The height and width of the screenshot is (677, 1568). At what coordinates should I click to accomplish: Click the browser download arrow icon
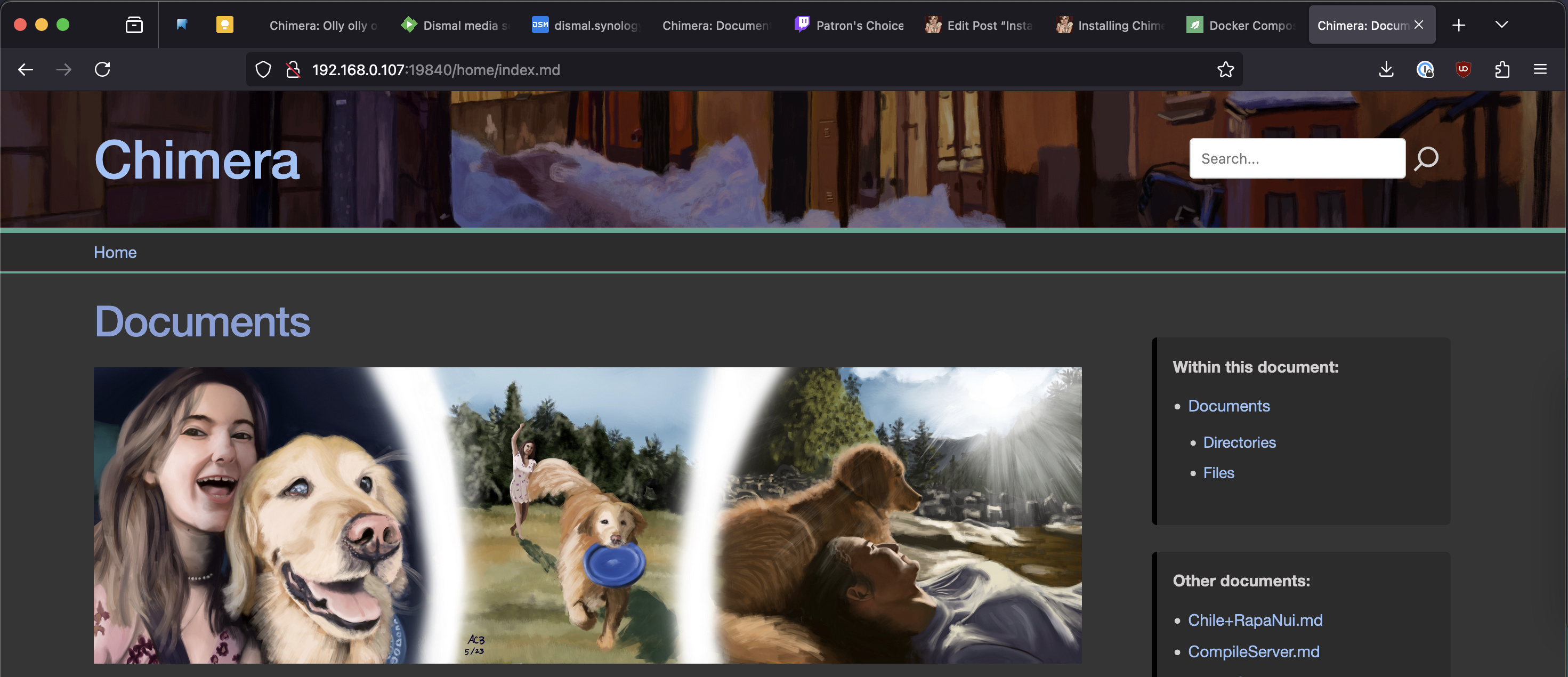(1386, 69)
